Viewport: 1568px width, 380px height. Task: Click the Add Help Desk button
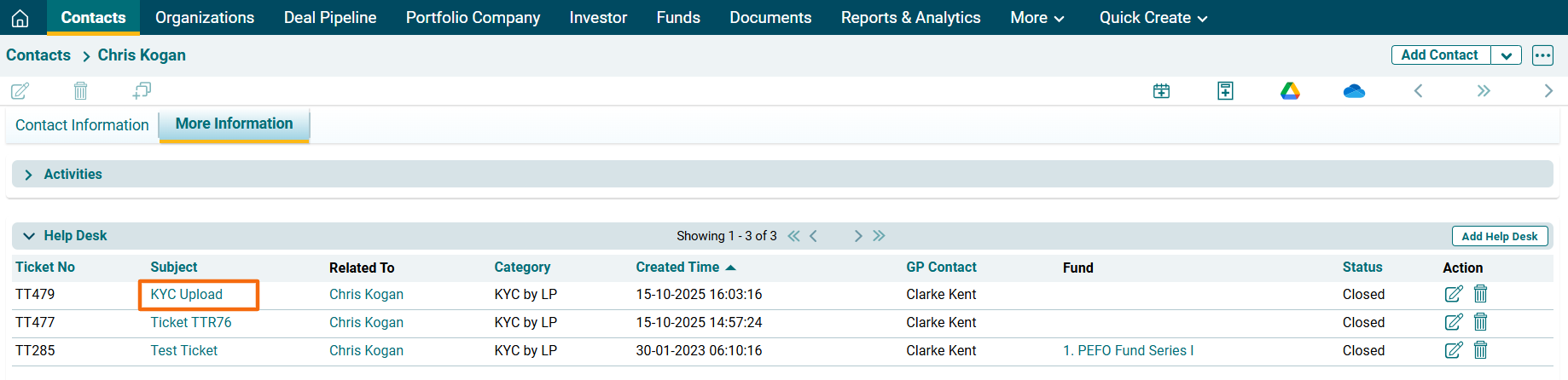click(x=1499, y=236)
